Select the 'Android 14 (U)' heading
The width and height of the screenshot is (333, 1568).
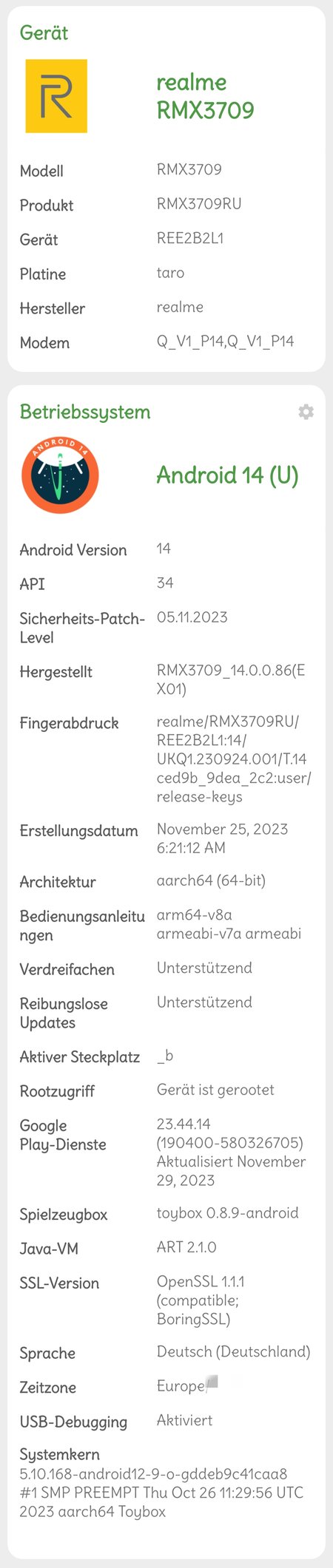coord(227,475)
